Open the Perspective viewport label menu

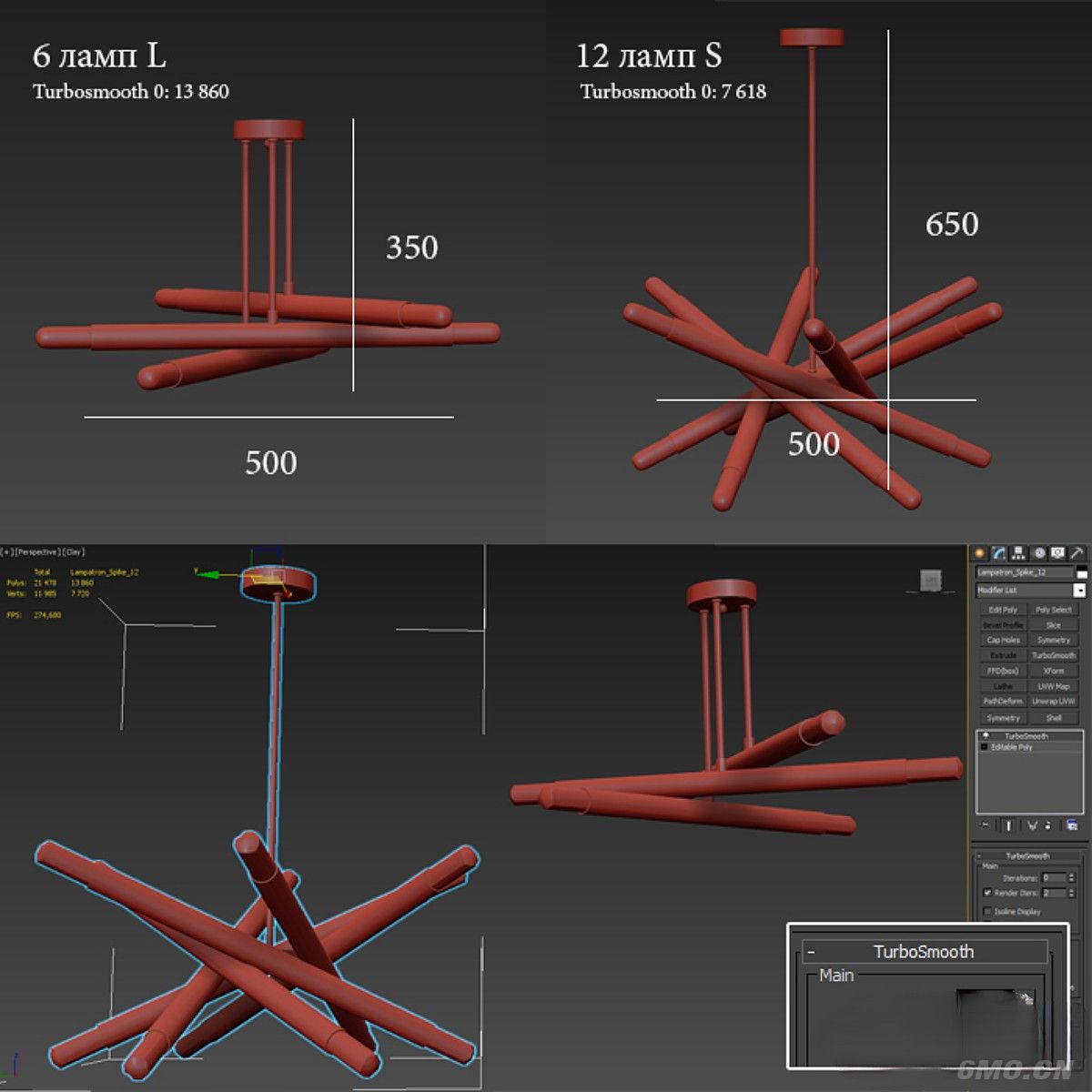37,552
